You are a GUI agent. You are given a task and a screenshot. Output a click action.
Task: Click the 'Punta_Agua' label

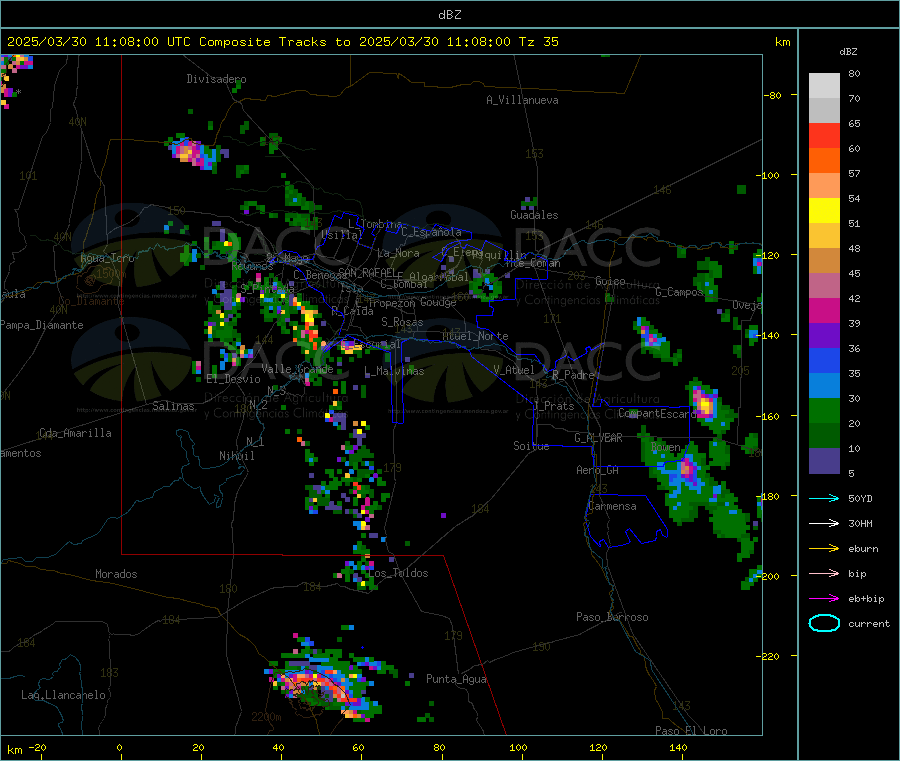tap(456, 679)
